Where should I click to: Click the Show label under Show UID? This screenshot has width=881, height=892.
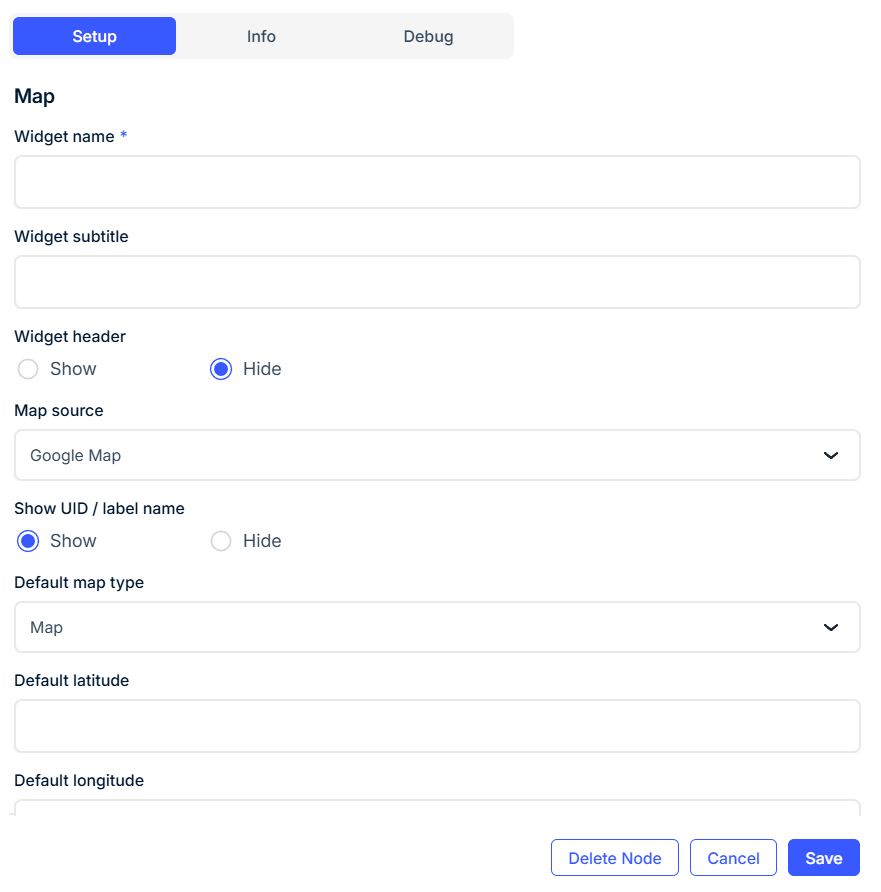[x=73, y=540]
